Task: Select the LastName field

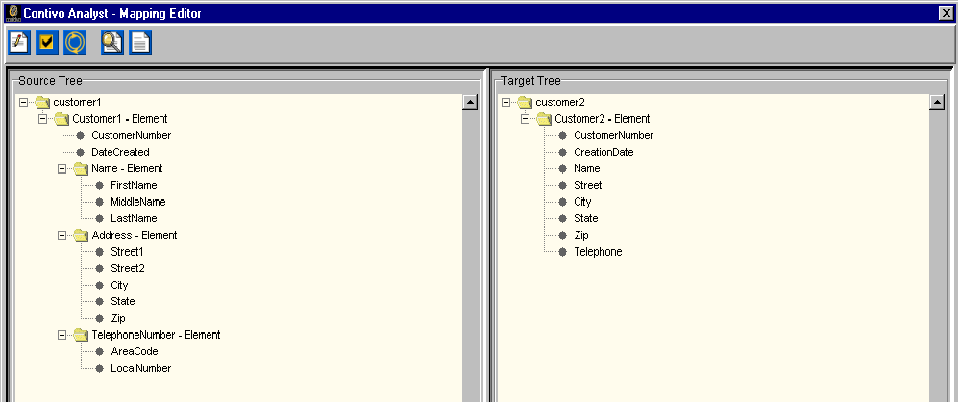Action: 134,218
